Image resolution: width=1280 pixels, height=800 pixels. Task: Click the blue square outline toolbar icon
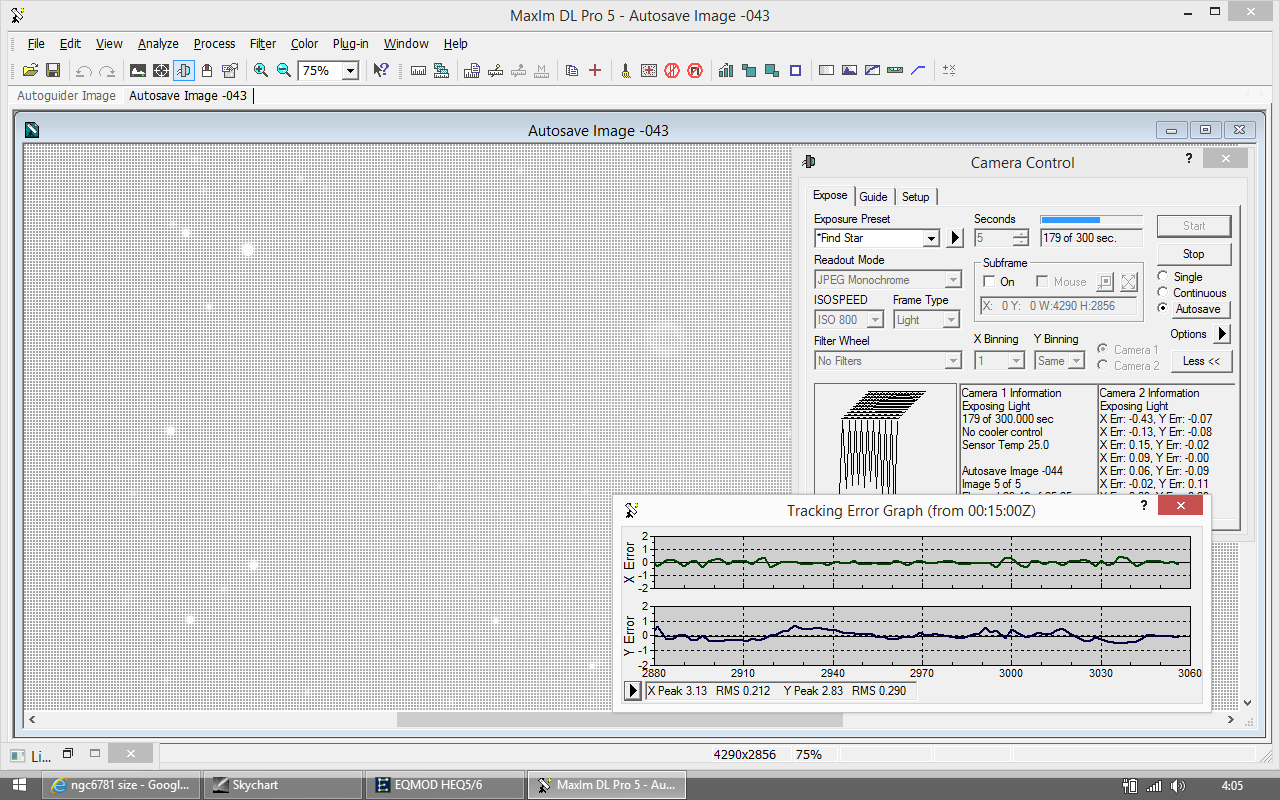click(x=795, y=70)
